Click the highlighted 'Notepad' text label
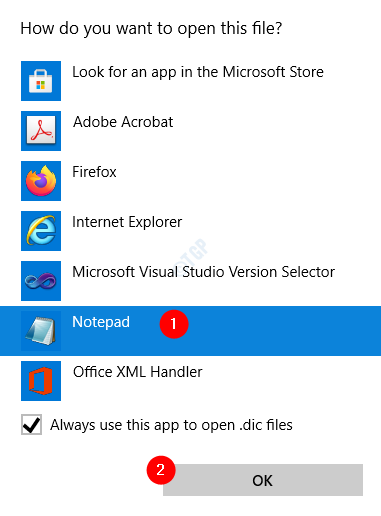This screenshot has width=381, height=516. 101,322
